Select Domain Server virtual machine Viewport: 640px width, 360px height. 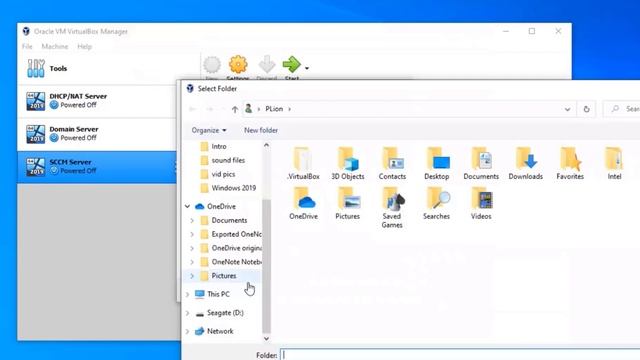click(97, 134)
